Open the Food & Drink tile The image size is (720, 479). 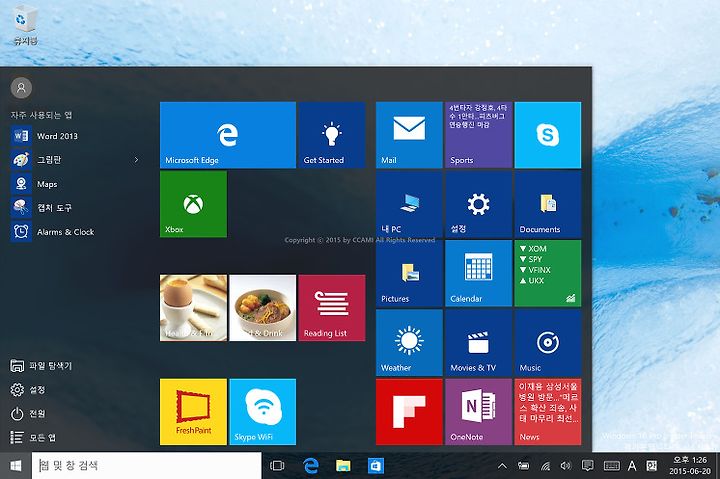pyautogui.click(x=263, y=308)
